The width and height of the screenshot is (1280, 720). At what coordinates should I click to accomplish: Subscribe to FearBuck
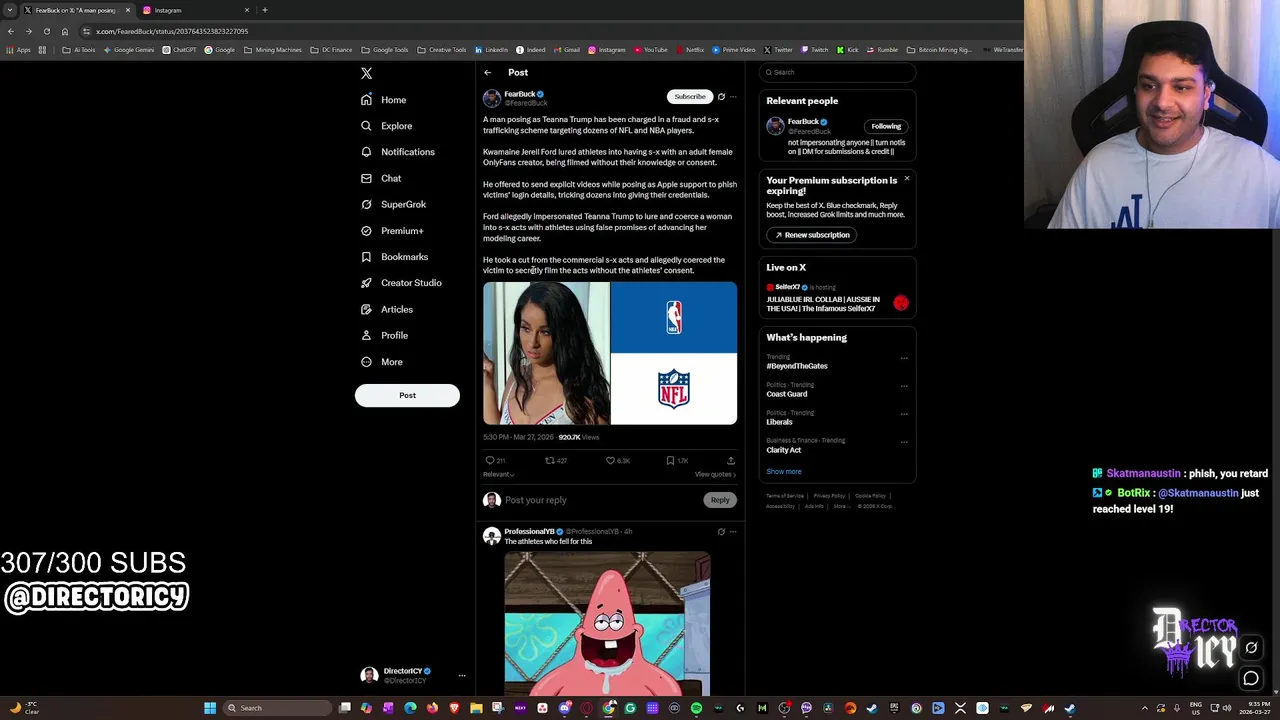pos(689,97)
